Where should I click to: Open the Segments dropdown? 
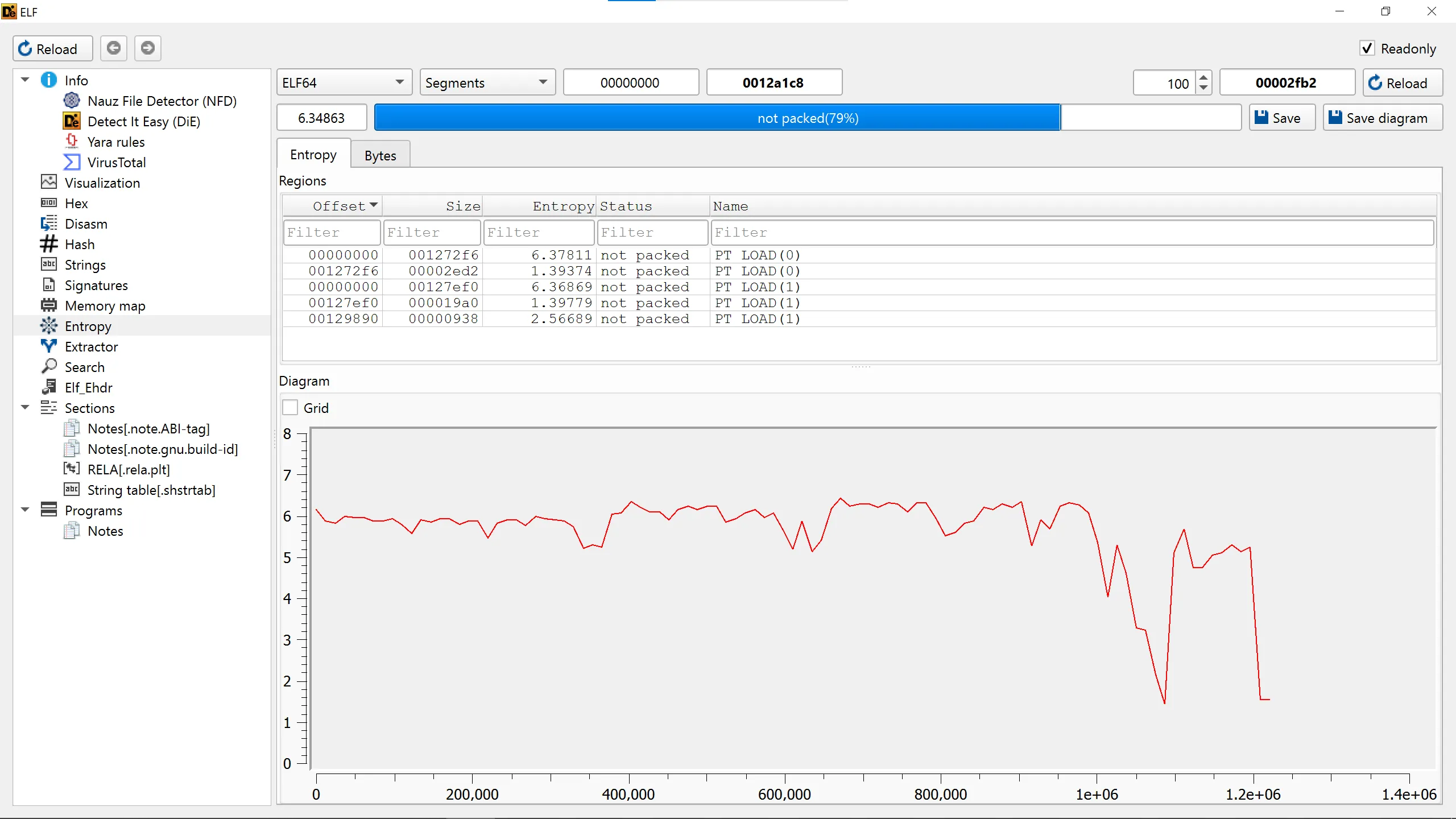coord(487,83)
